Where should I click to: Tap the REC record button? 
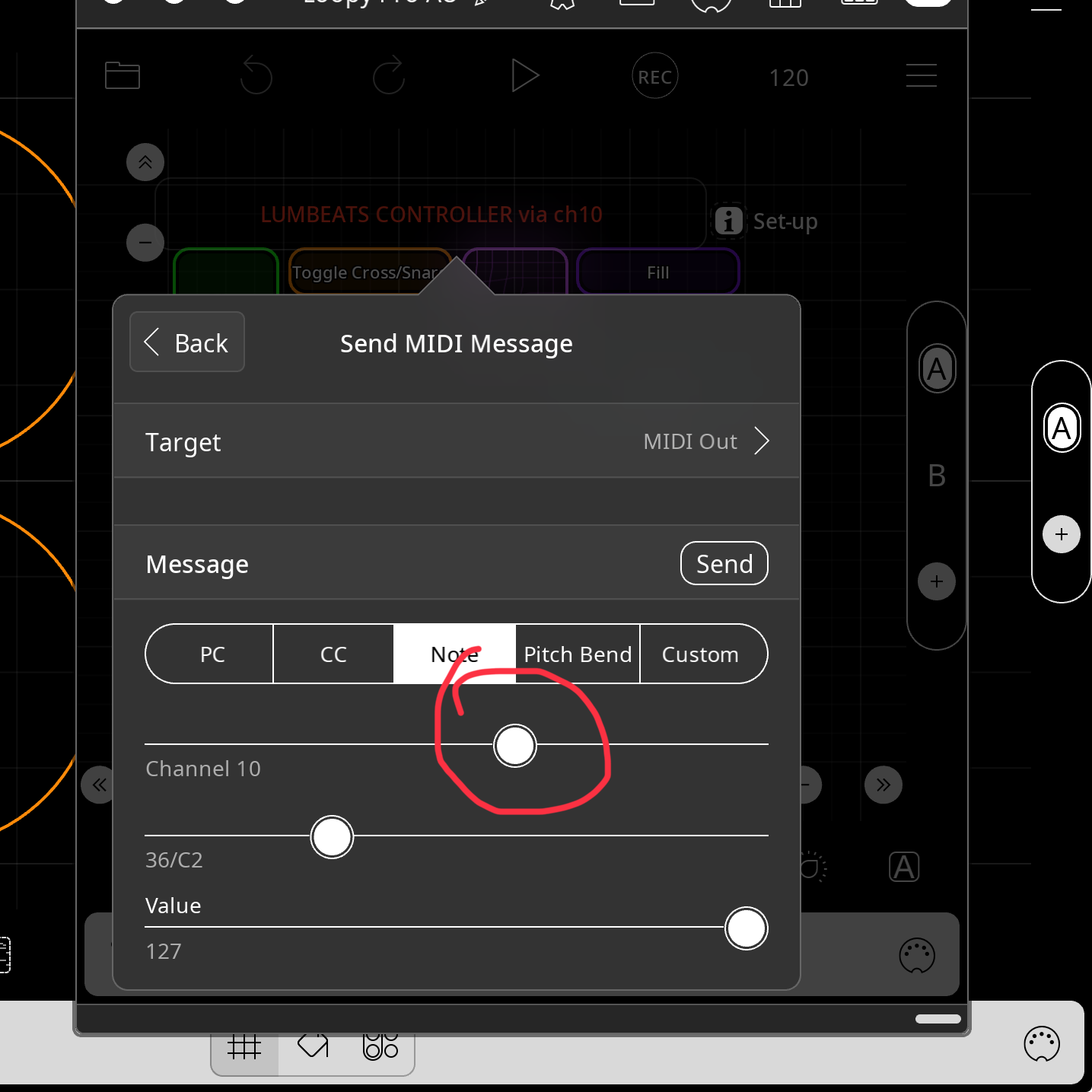pos(654,76)
